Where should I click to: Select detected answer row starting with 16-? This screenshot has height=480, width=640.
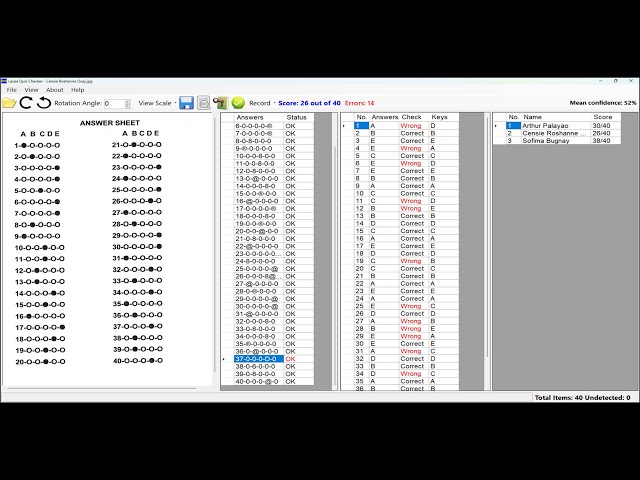[x=259, y=201]
